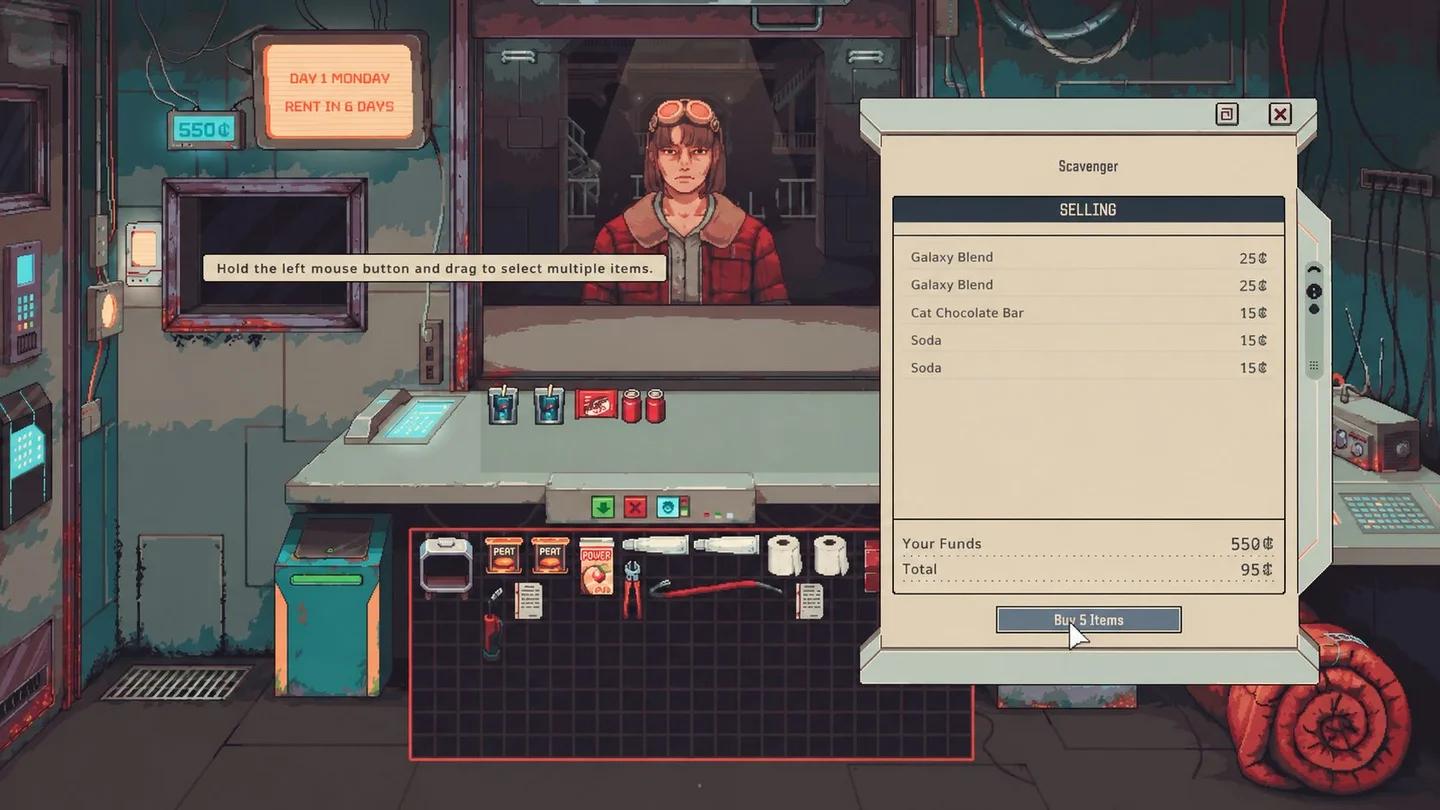Viewport: 1440px width, 810px height.
Task: Open the paper note right of the crowbar
Action: [x=810, y=600]
